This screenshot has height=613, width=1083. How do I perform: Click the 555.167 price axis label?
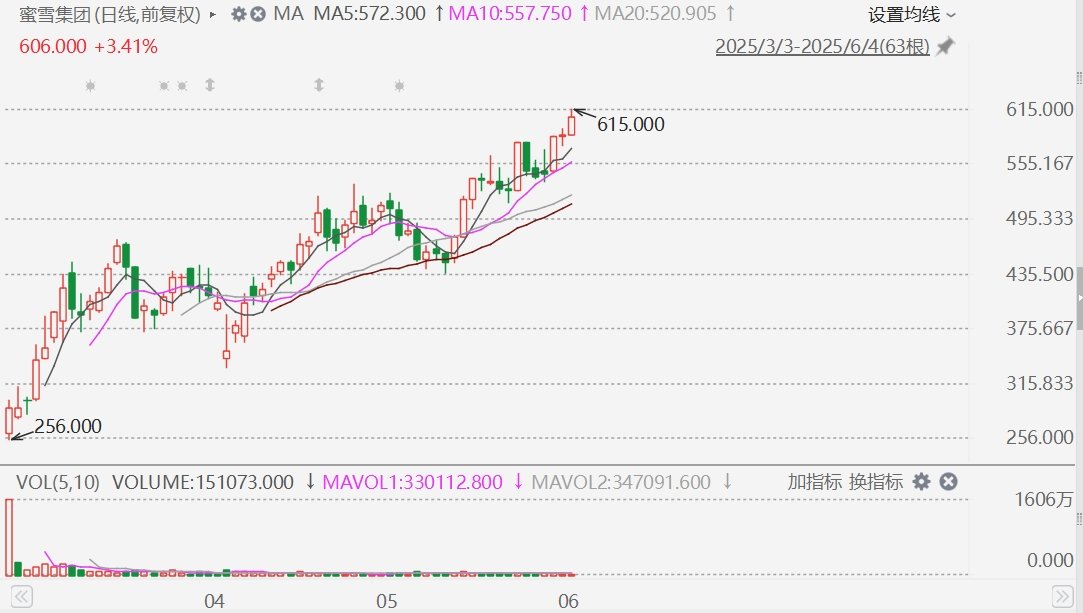click(x=1039, y=164)
